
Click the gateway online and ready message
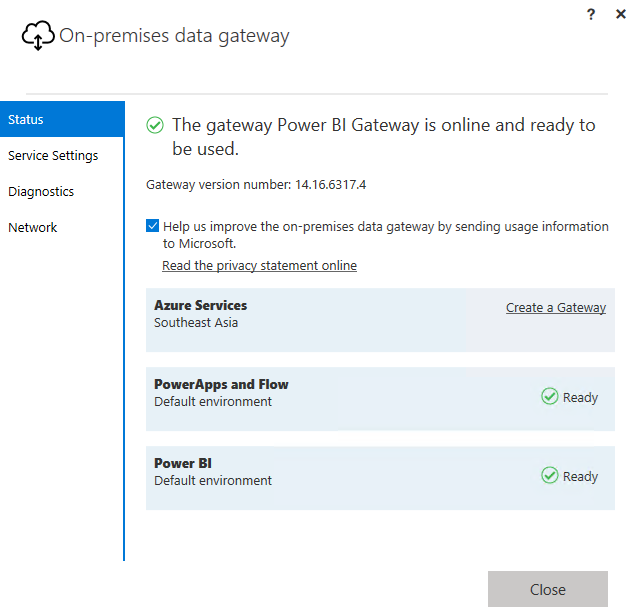(384, 137)
